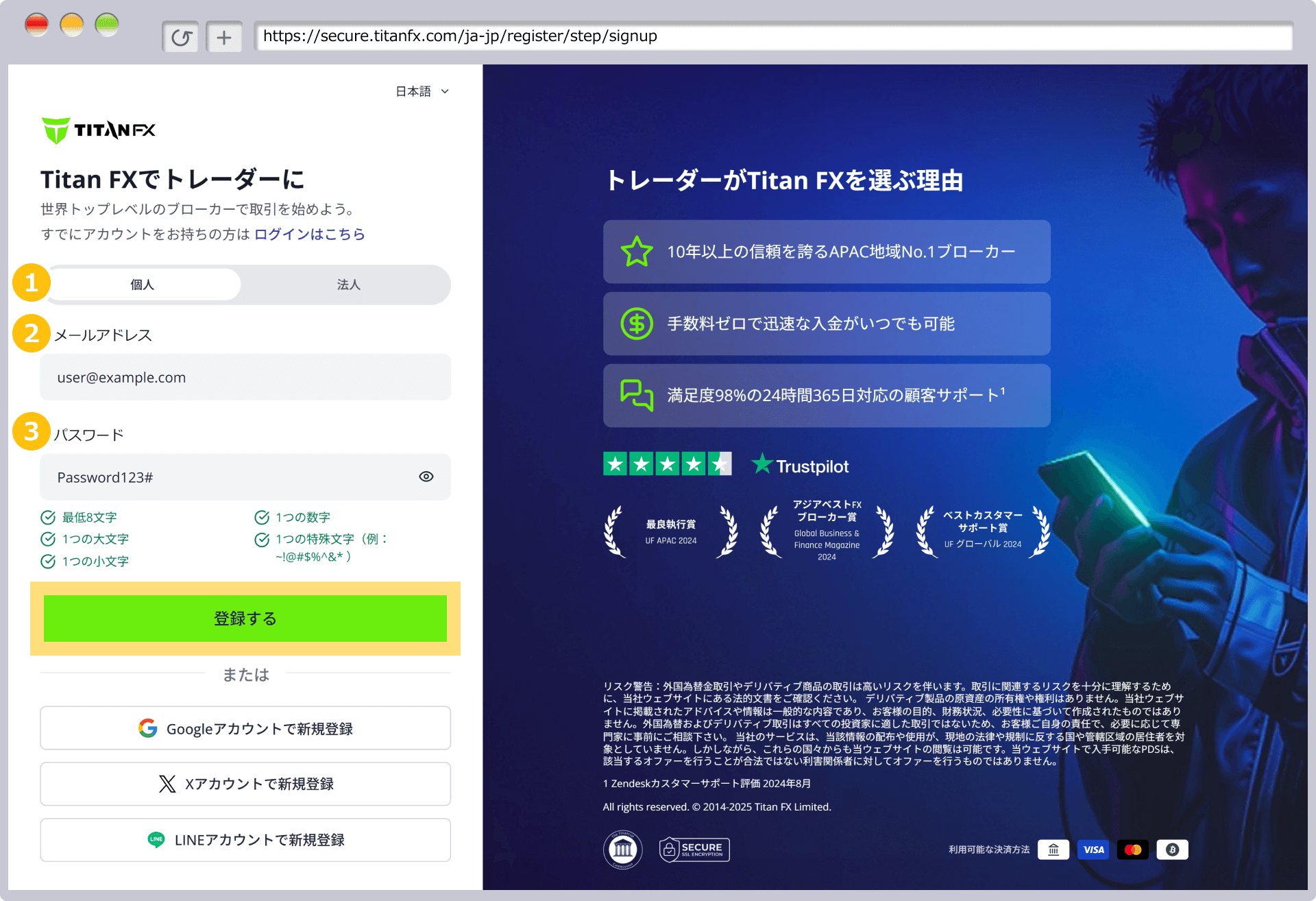Click the 登録する register button

tap(245, 618)
